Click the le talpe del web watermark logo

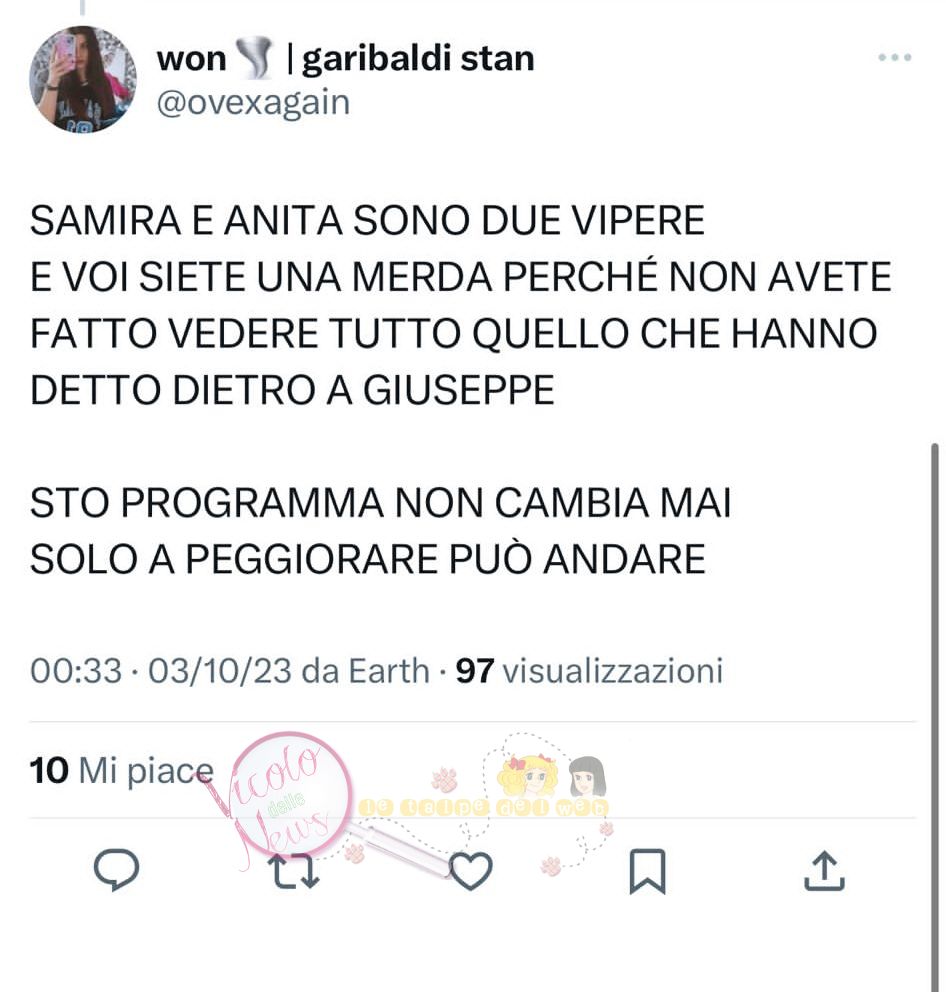(484, 808)
